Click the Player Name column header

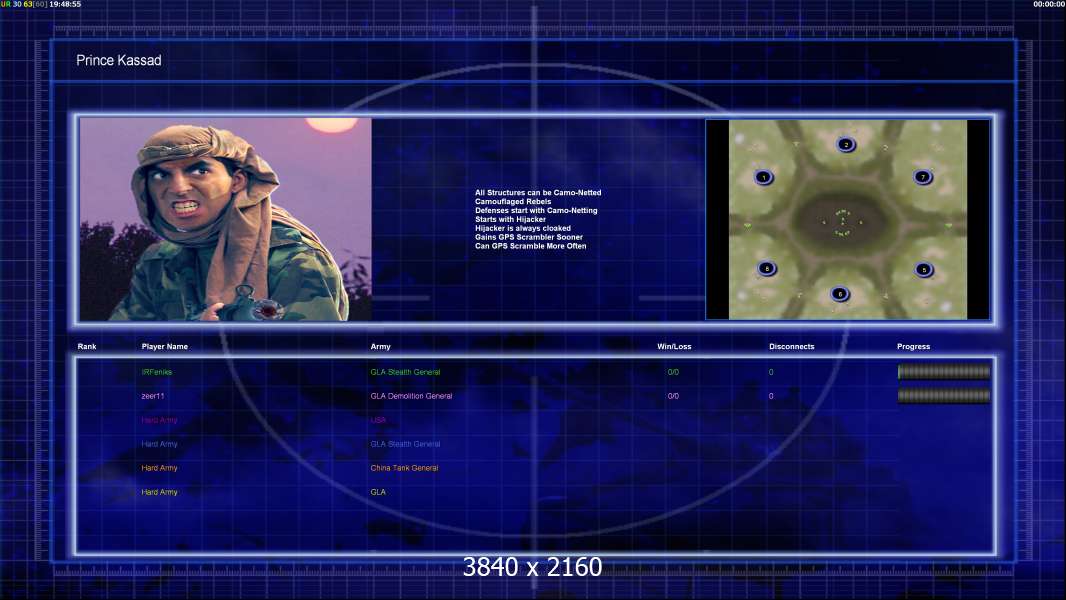click(164, 347)
